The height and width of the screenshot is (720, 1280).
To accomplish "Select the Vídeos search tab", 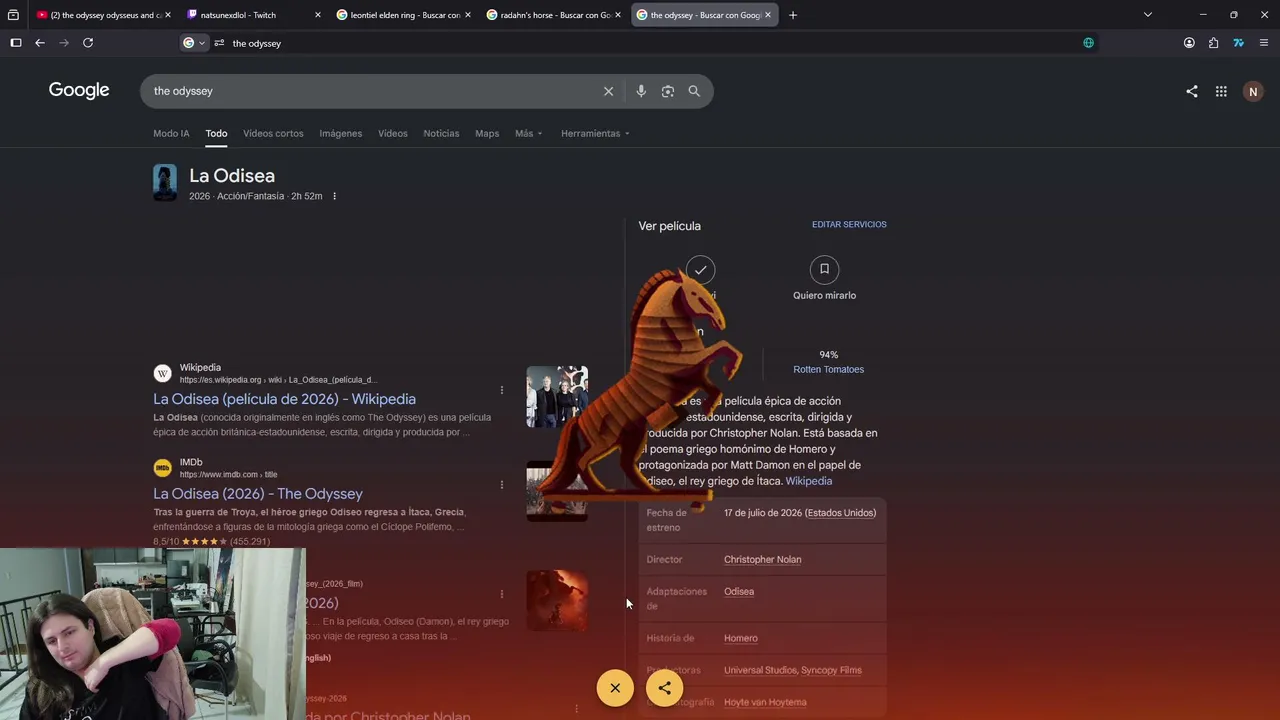I will (x=393, y=133).
